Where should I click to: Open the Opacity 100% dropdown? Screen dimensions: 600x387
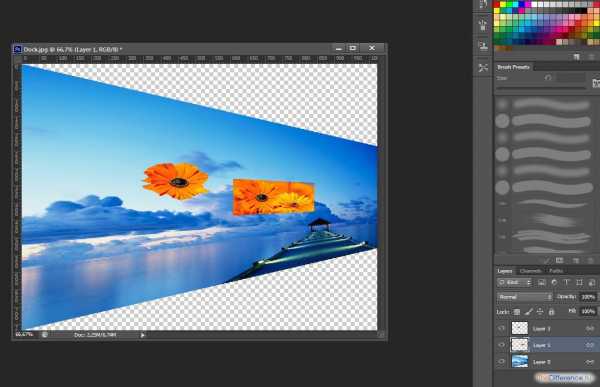click(x=589, y=297)
